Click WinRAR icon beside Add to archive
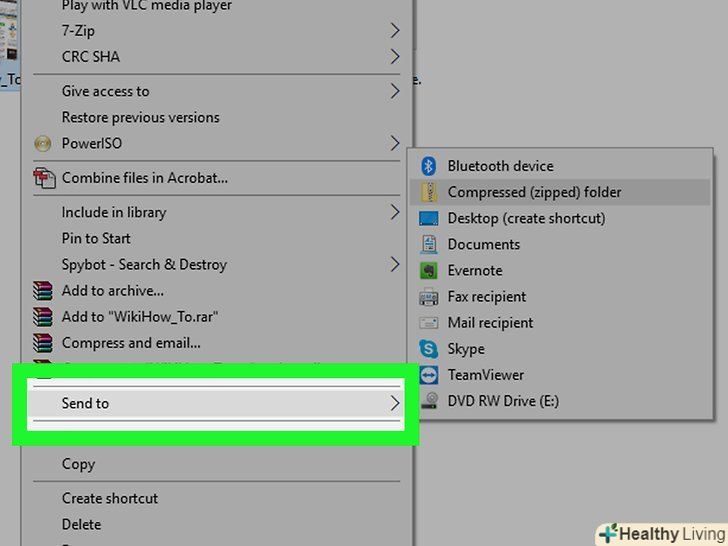This screenshot has height=546, width=728. pyautogui.click(x=43, y=291)
